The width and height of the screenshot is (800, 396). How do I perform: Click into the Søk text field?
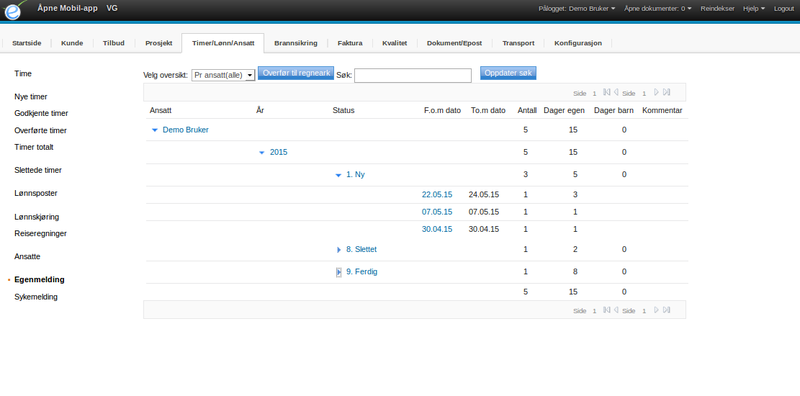(x=413, y=76)
